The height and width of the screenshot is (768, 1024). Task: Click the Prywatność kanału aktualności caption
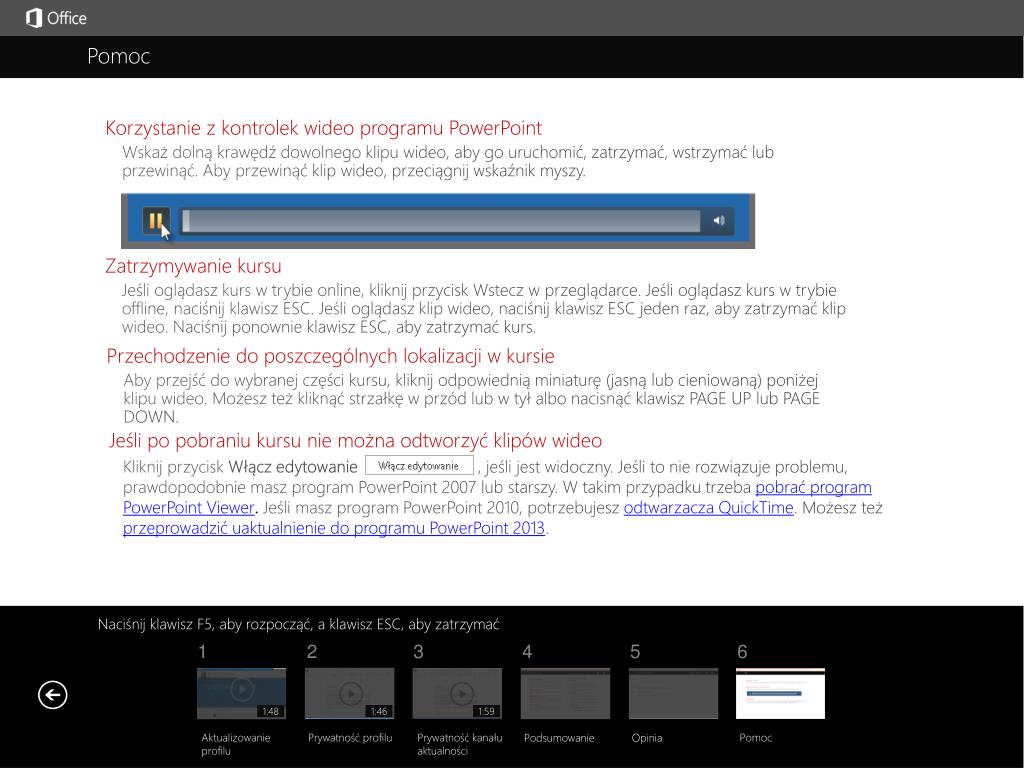[x=460, y=744]
